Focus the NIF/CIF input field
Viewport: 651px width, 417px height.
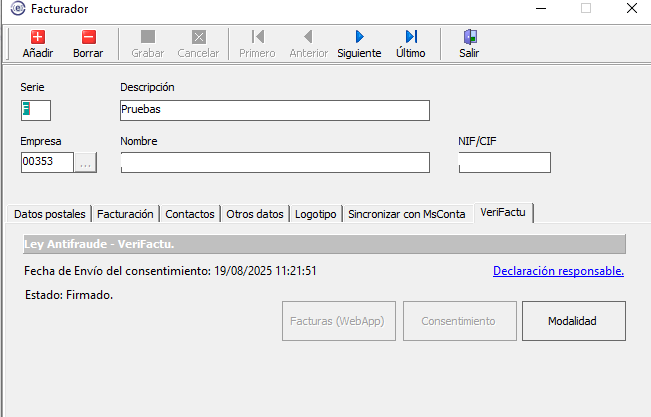[504, 162]
